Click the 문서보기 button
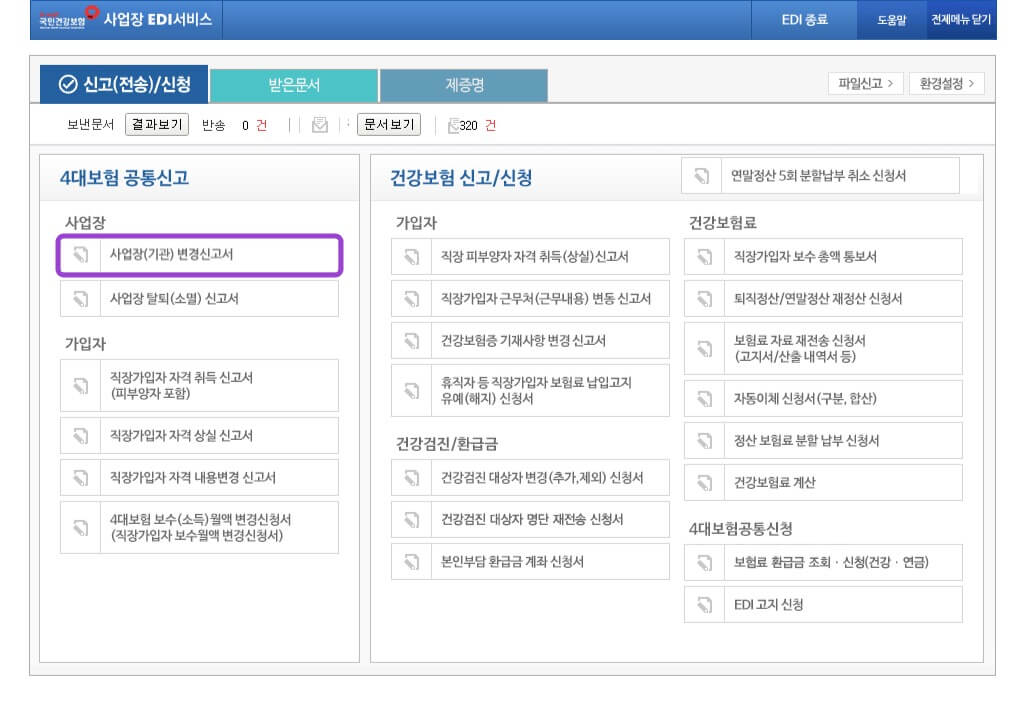1027x709 pixels. 390,125
